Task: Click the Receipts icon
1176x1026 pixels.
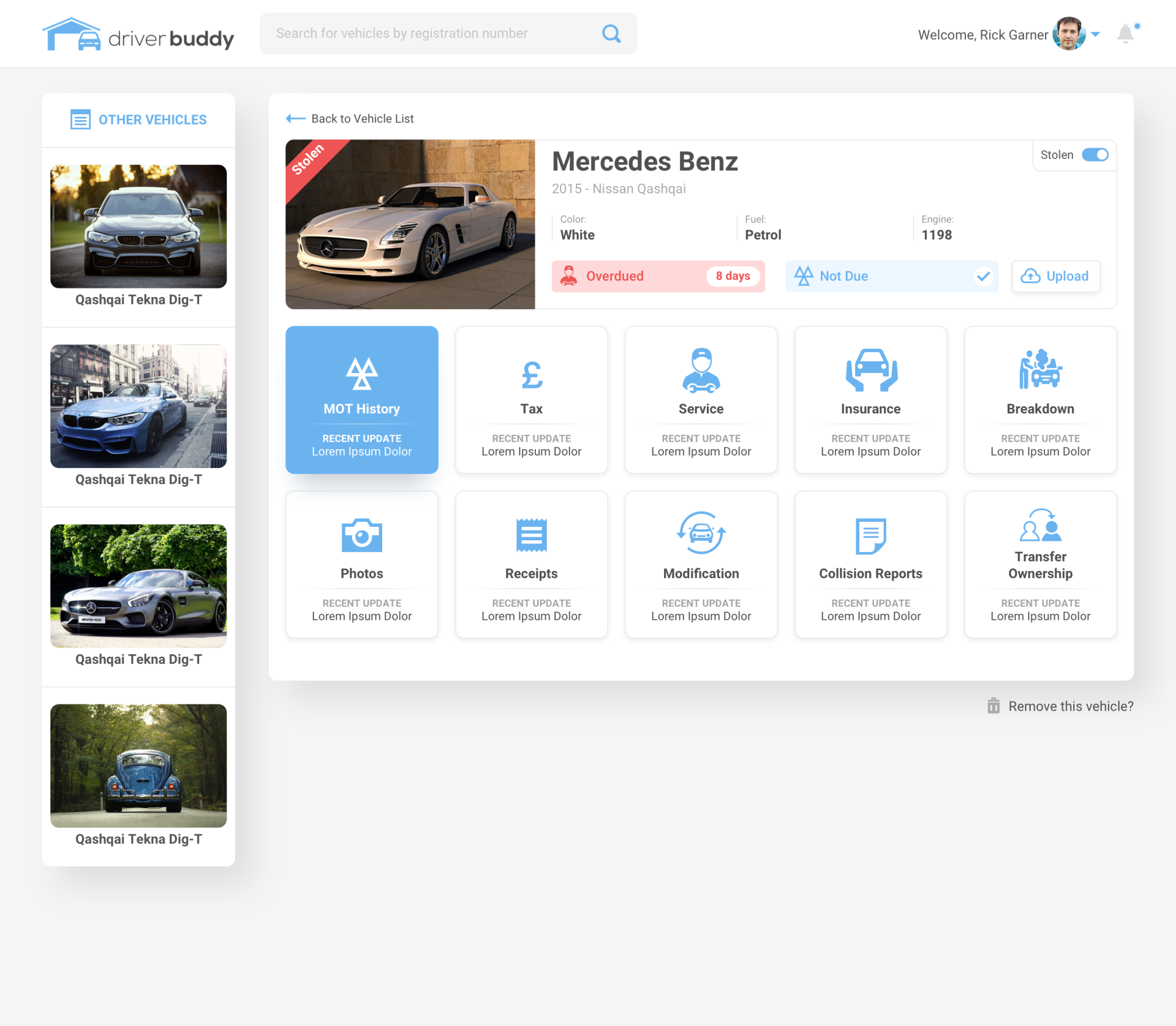Action: [532, 535]
